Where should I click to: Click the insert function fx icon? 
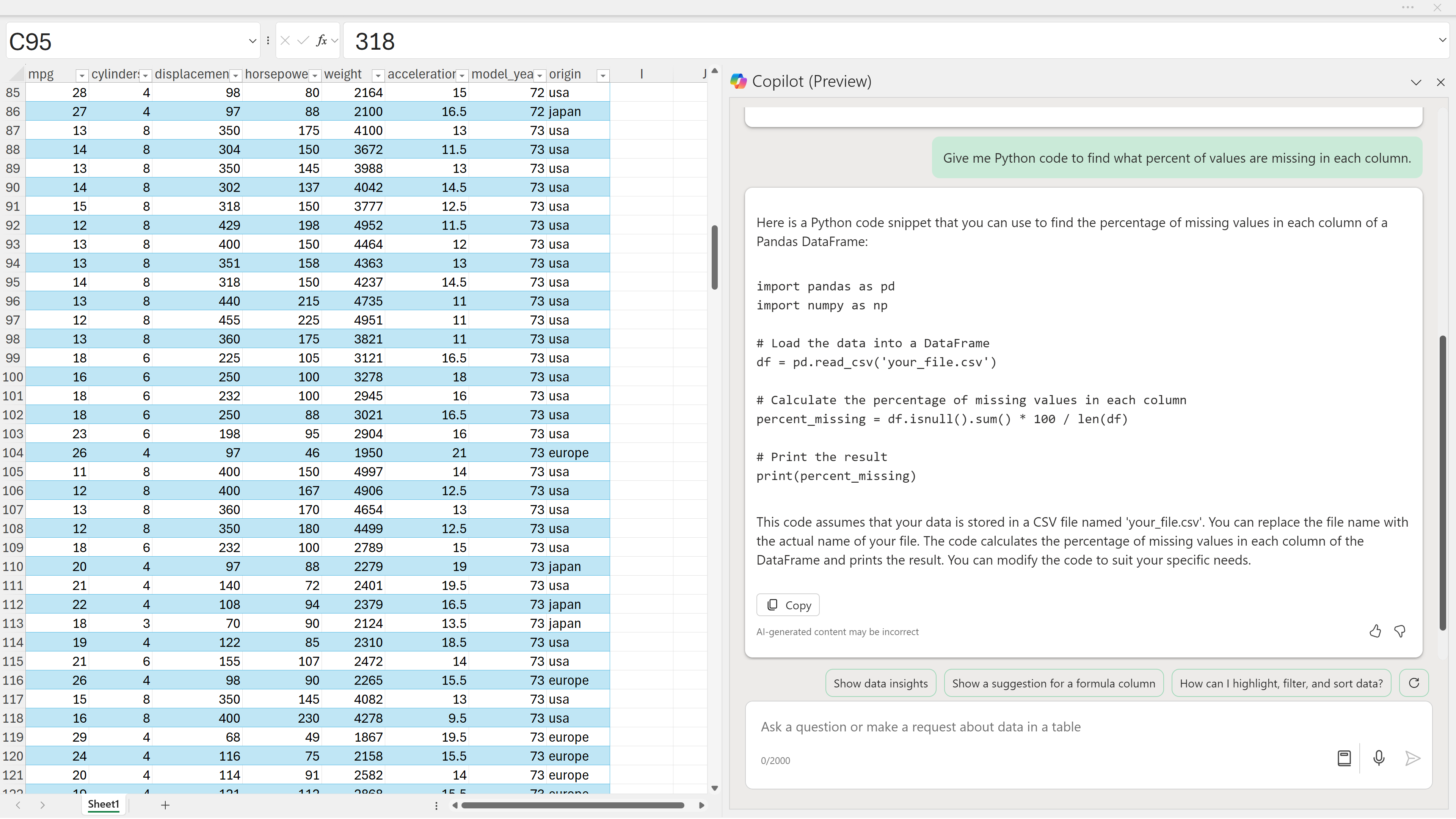pyautogui.click(x=321, y=41)
